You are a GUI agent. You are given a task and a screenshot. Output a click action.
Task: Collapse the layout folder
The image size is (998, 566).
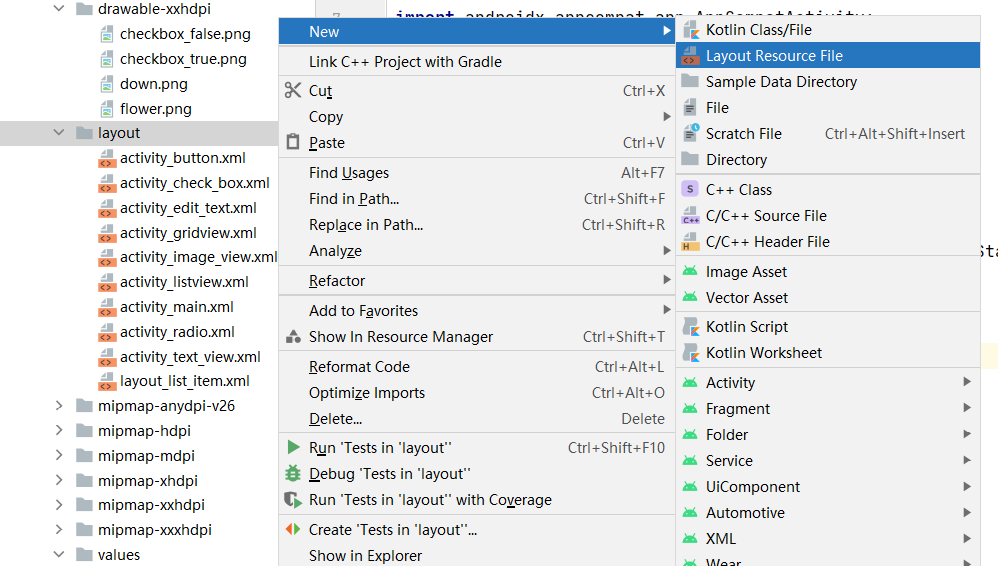click(x=58, y=133)
